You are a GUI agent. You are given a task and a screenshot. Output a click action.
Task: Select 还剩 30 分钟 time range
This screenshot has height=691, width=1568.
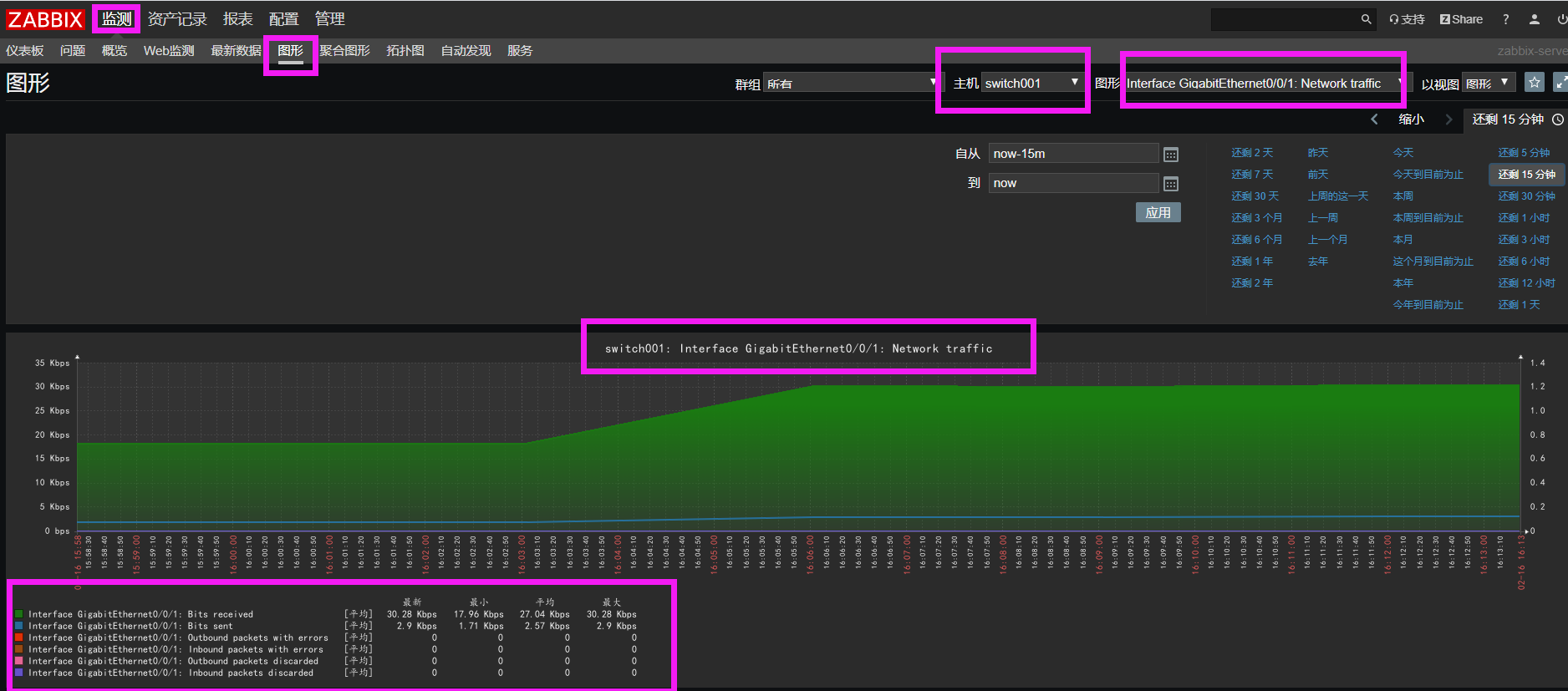(x=1526, y=196)
